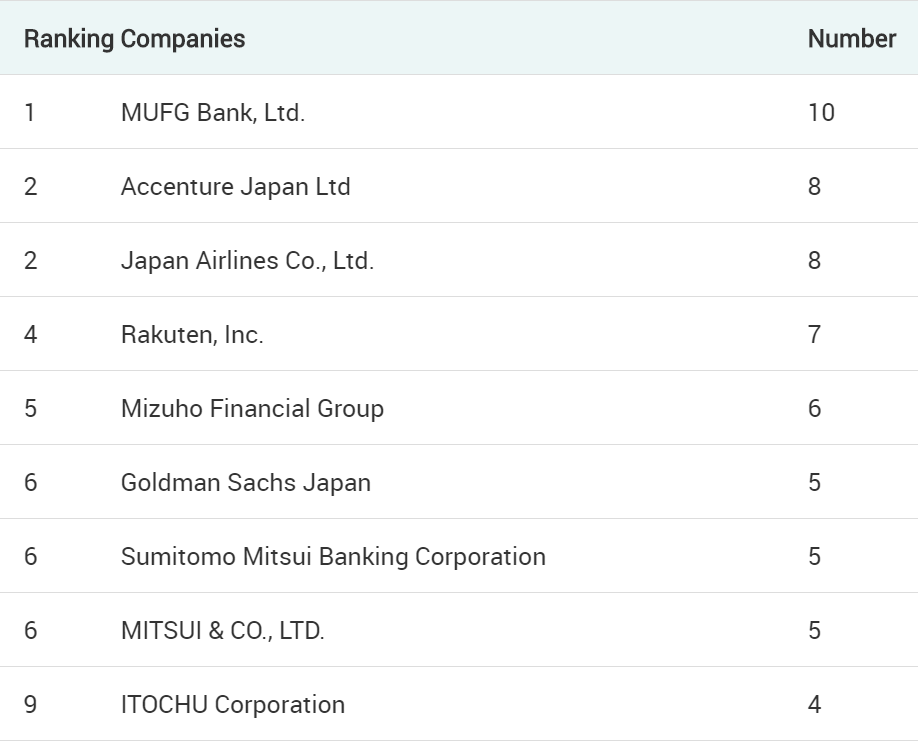918x741 pixels.
Task: Select the MITSUI & CO., LTD. entry
Action: [222, 630]
